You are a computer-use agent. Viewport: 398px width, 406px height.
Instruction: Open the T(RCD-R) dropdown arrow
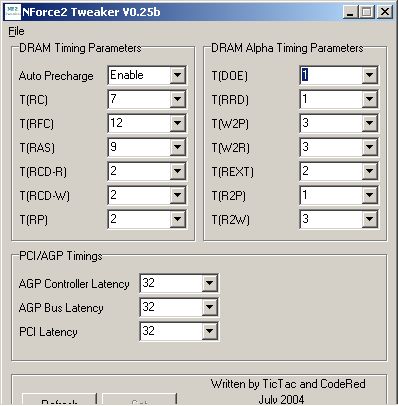click(x=177, y=171)
